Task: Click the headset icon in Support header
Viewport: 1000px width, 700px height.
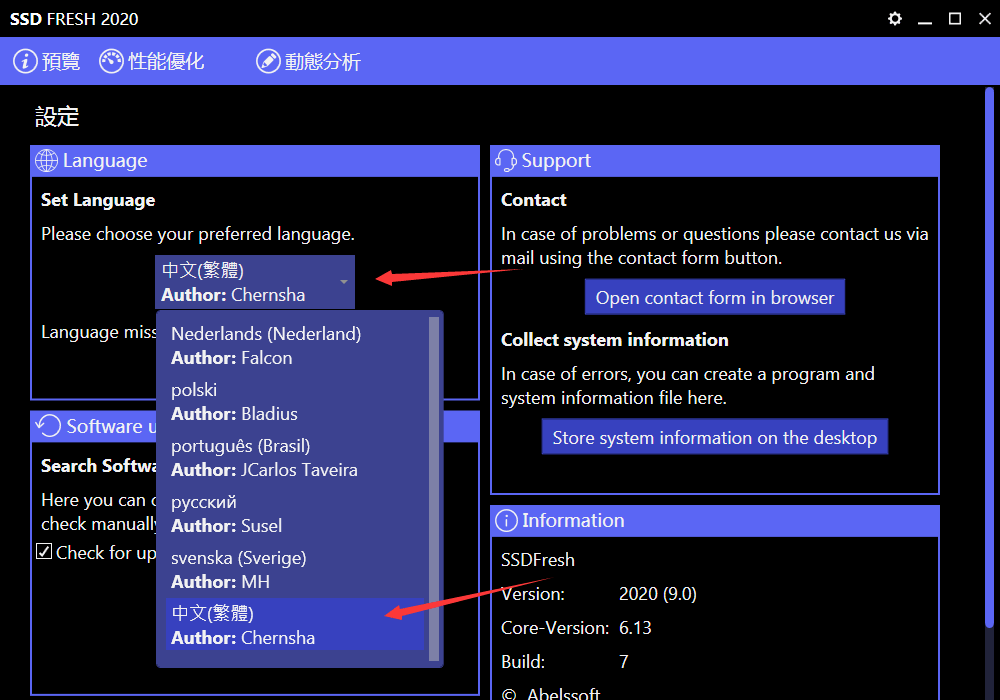Action: coord(506,161)
